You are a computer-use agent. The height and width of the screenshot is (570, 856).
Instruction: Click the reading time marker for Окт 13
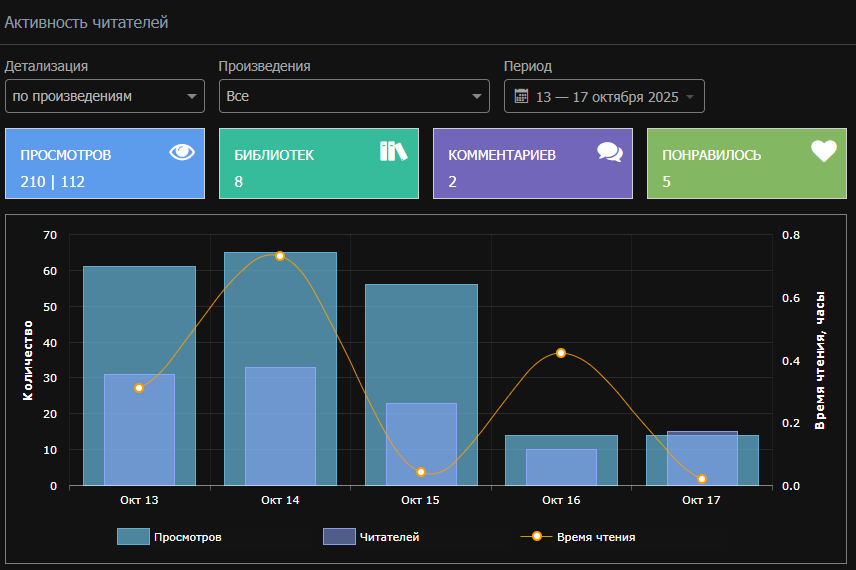(x=139, y=388)
